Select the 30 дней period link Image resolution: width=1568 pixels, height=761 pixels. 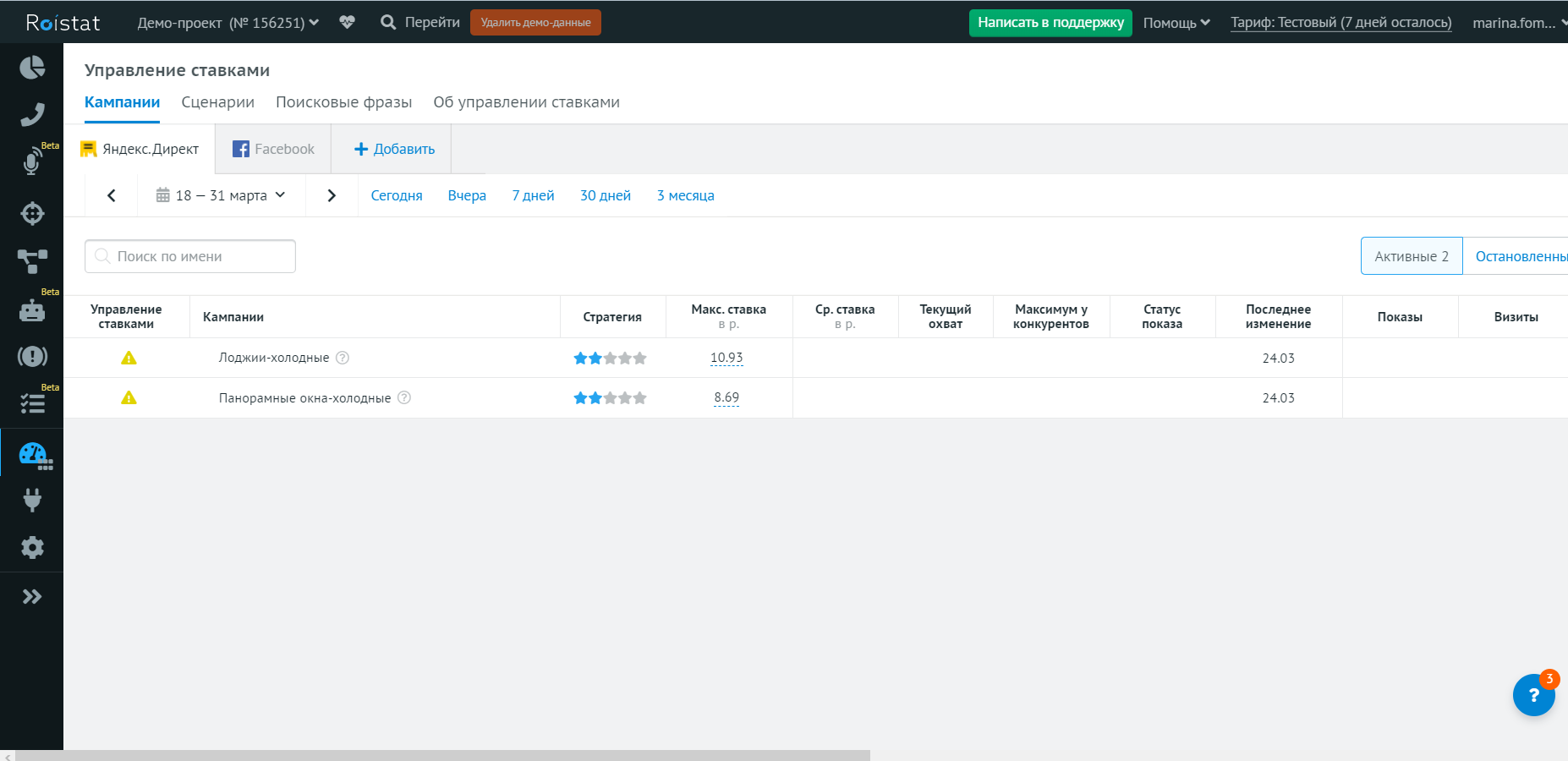[605, 195]
